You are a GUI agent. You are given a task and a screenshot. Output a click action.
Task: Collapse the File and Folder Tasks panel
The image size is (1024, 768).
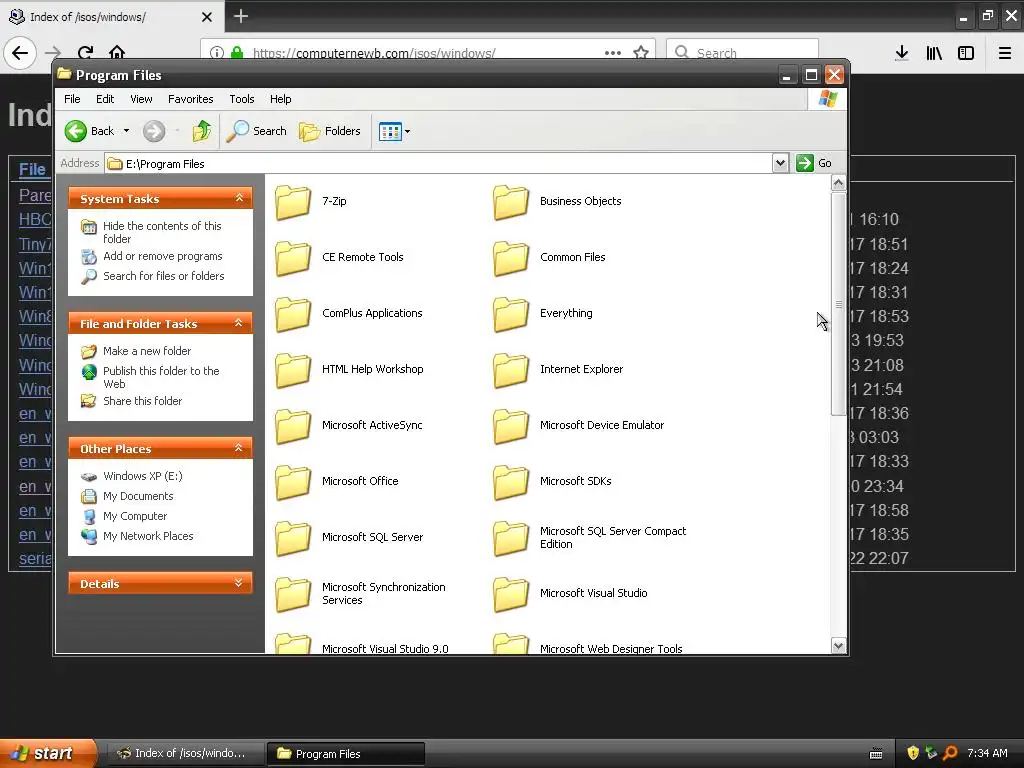pyautogui.click(x=239, y=323)
